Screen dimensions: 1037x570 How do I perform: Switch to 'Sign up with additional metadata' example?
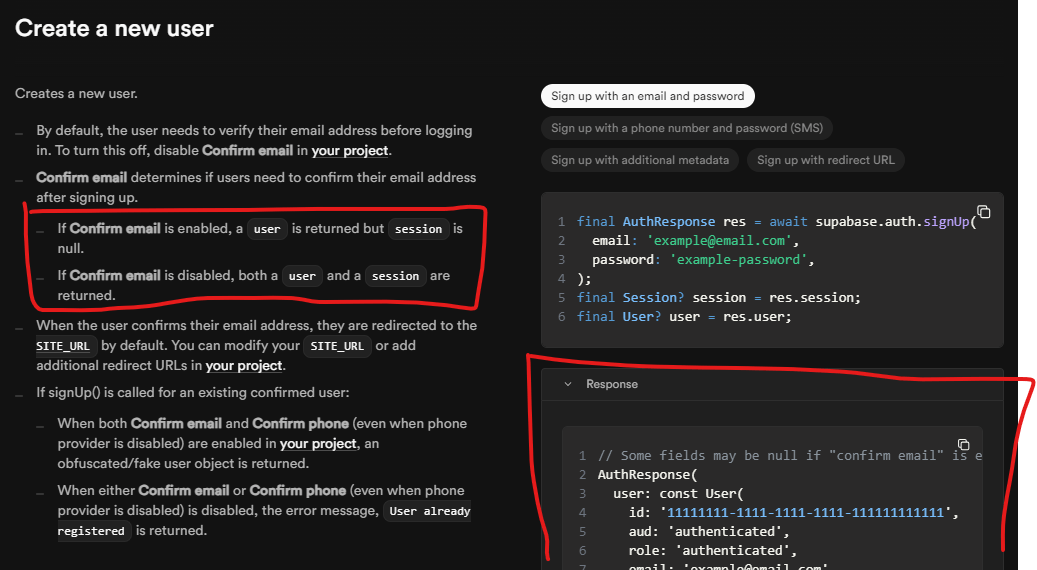(640, 160)
